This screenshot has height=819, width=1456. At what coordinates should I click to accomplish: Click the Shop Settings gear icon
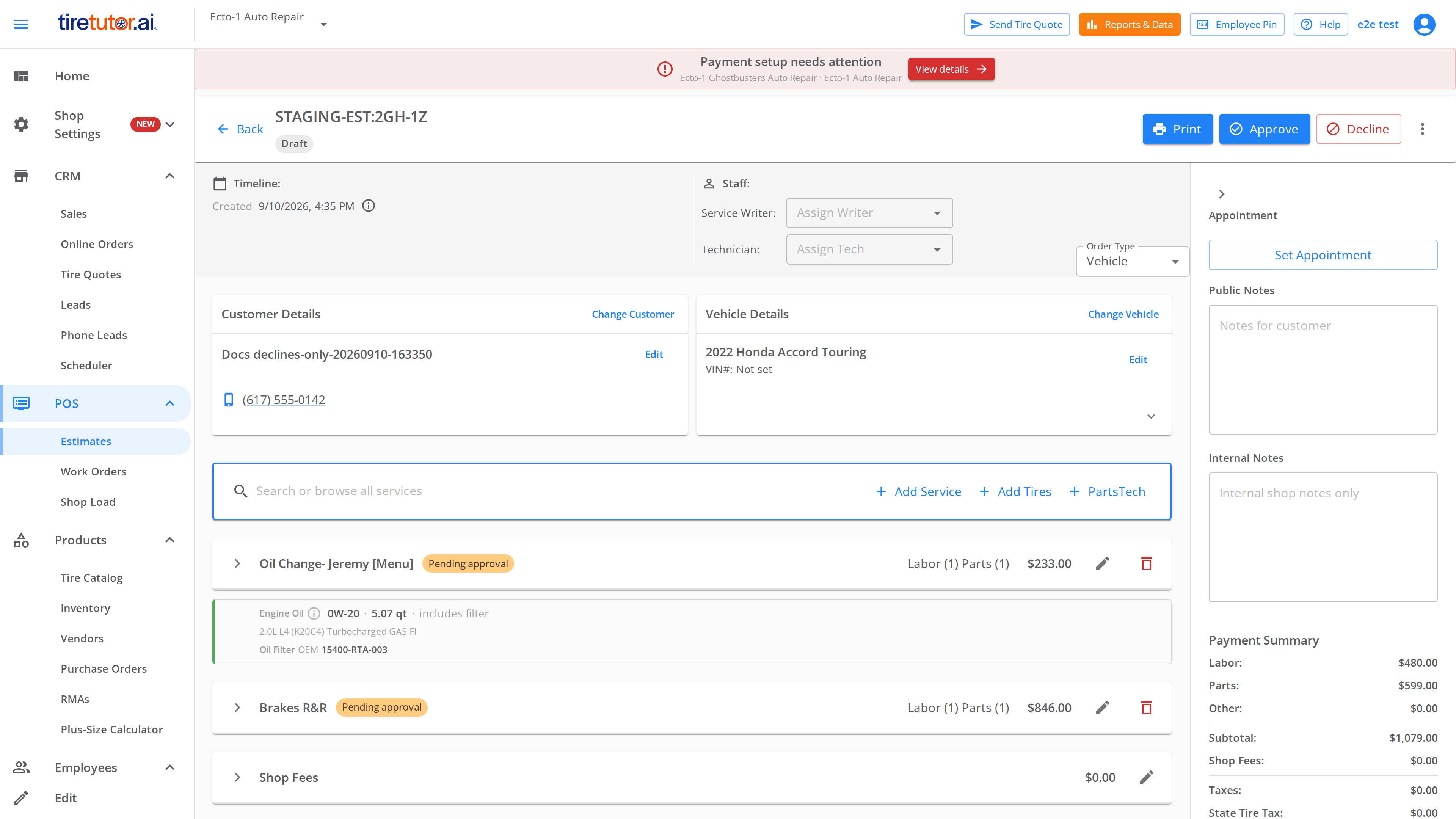click(21, 124)
